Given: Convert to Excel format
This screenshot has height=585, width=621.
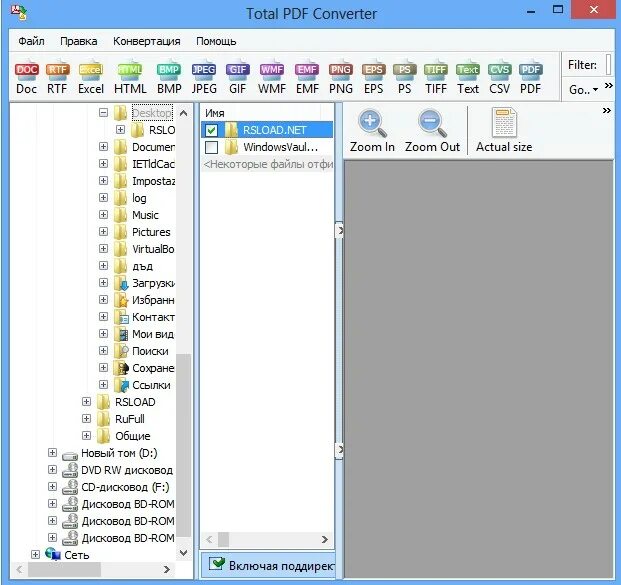Looking at the screenshot, I should click(x=91, y=78).
